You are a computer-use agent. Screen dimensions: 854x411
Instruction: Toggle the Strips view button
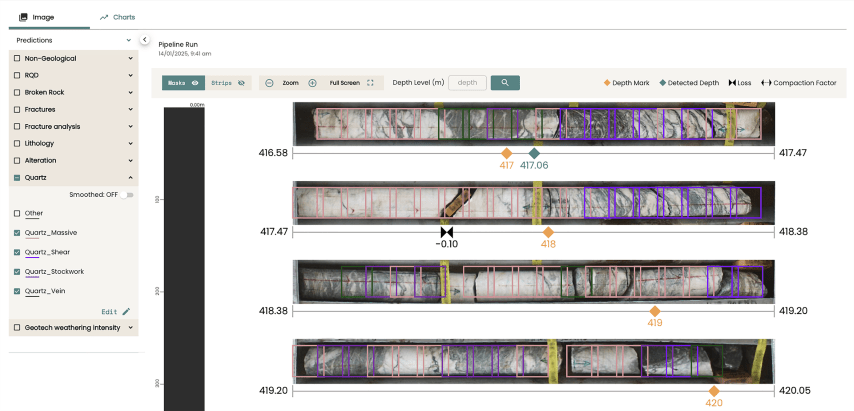tap(228, 83)
